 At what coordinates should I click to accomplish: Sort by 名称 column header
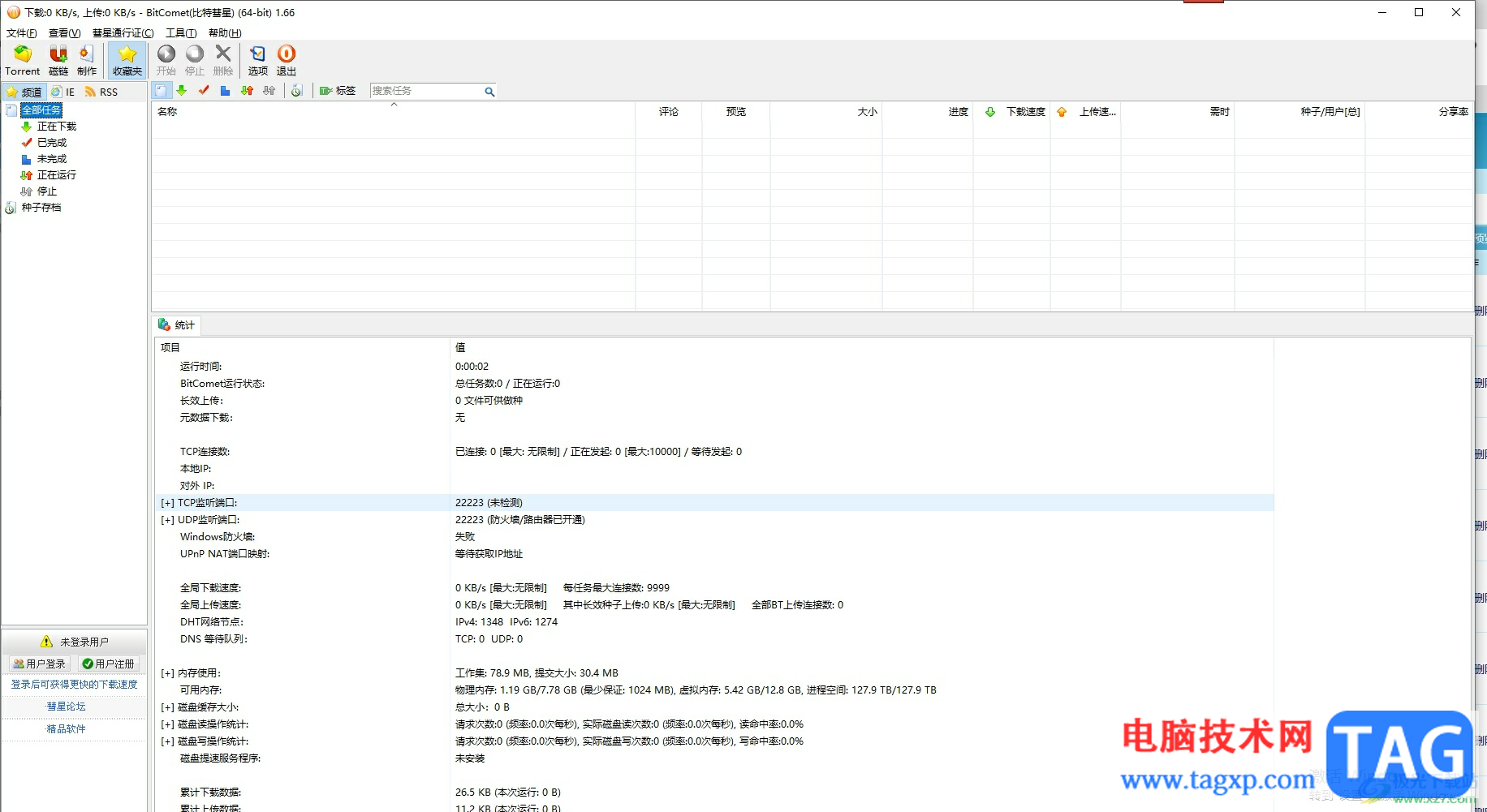point(393,112)
